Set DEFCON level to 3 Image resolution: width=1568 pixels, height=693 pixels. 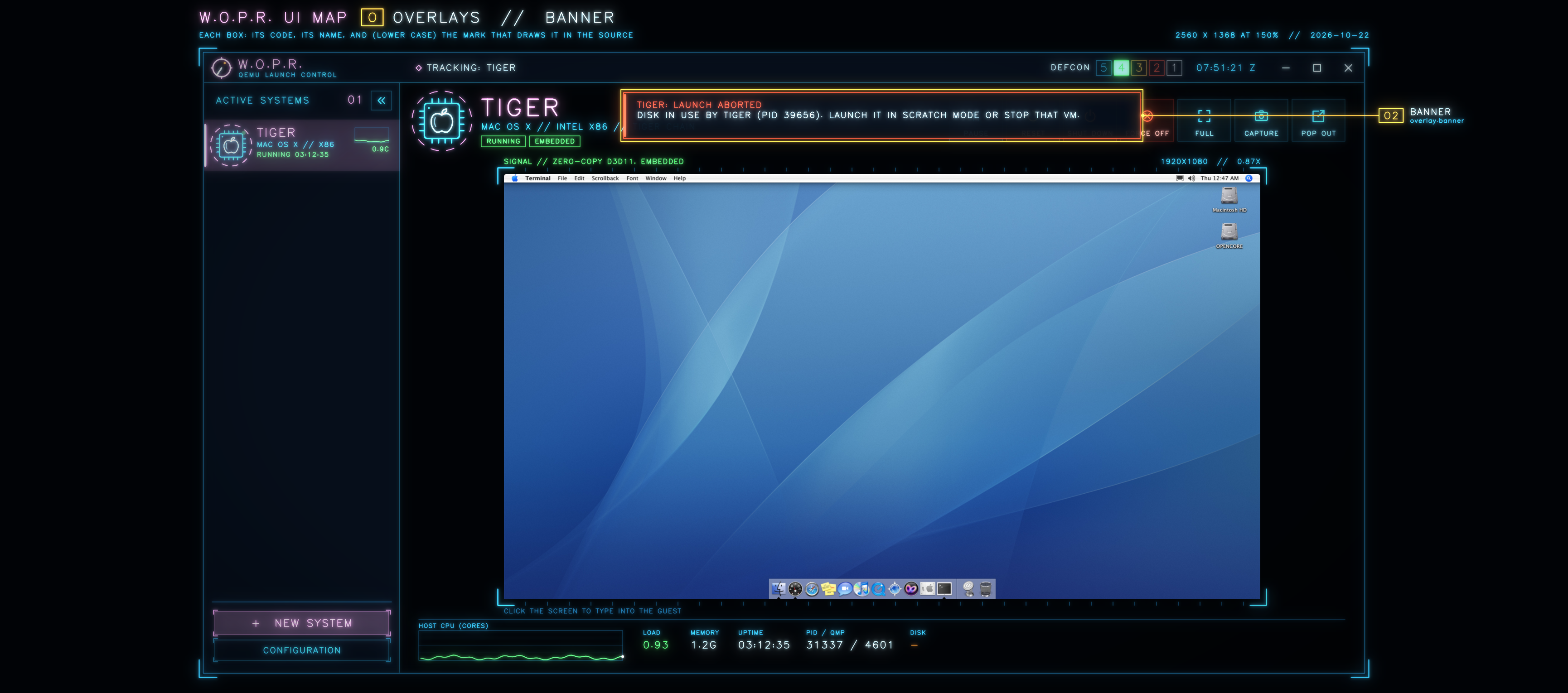click(x=1138, y=67)
